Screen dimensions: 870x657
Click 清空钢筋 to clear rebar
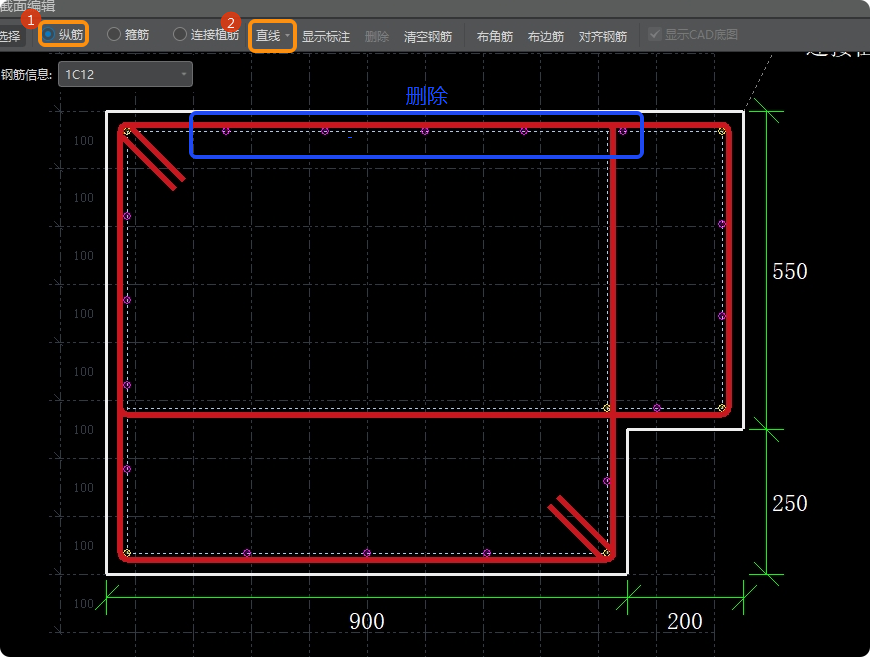click(x=428, y=37)
